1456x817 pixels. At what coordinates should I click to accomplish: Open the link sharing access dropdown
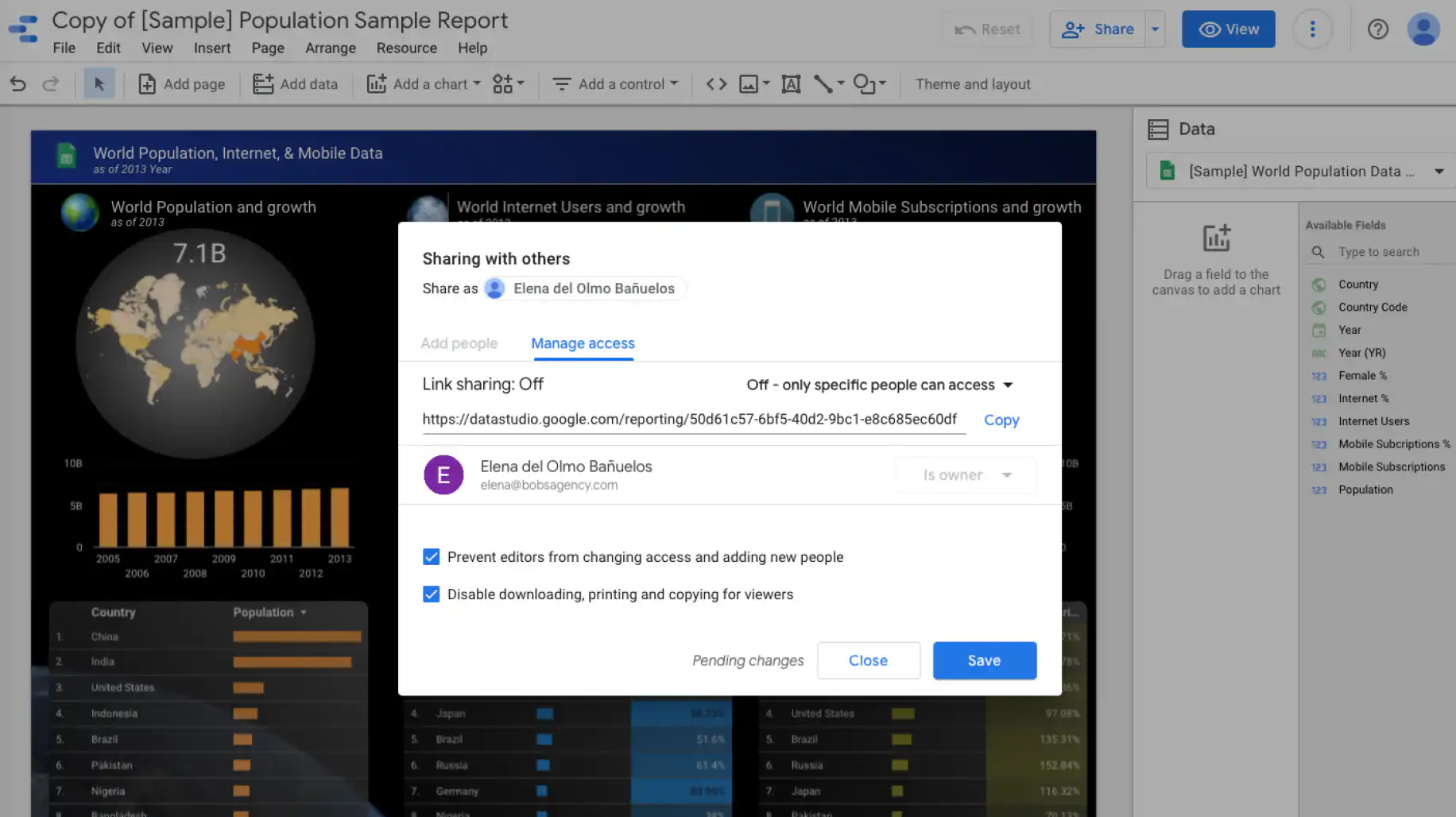click(880, 385)
